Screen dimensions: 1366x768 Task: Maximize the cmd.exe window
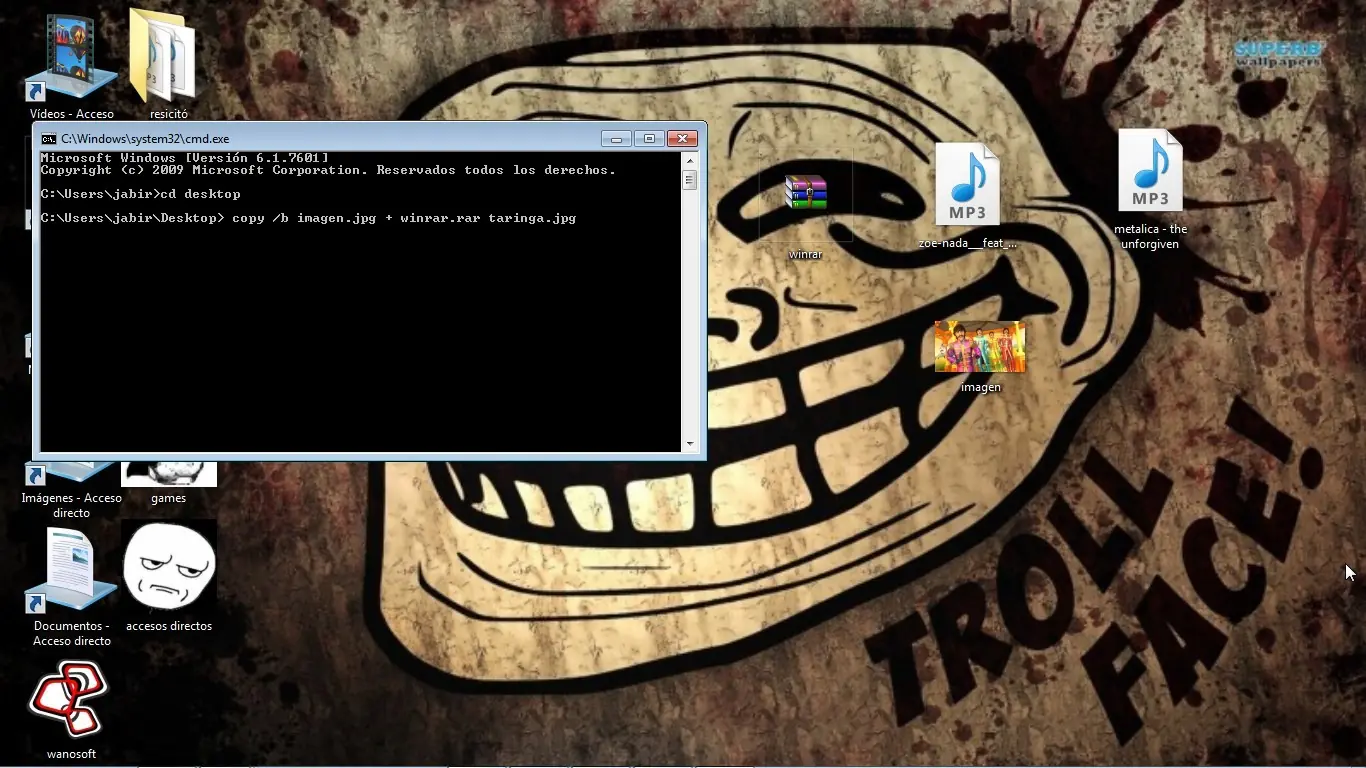649,139
